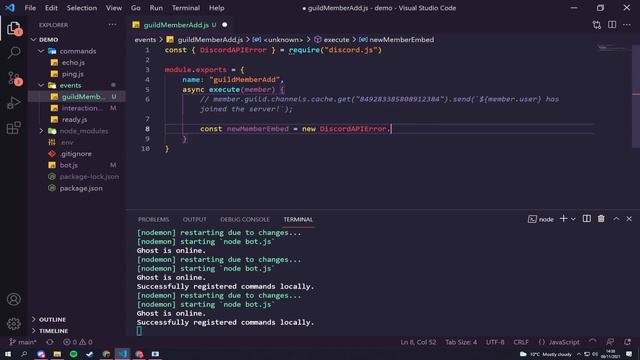The image size is (640, 360).
Task: Open the Accounts menu icon
Action: click(x=14, y=299)
